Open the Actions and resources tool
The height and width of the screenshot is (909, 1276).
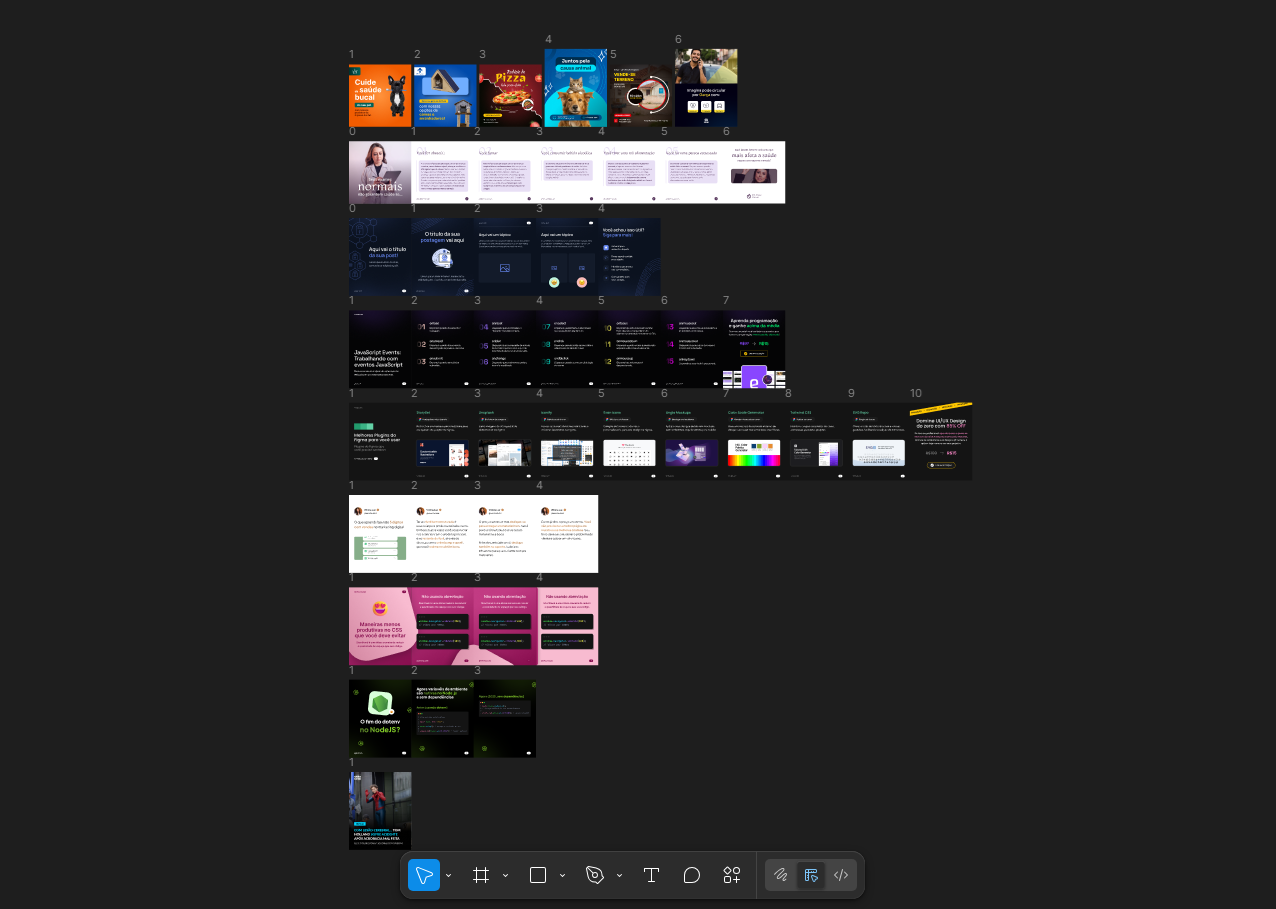coord(732,875)
